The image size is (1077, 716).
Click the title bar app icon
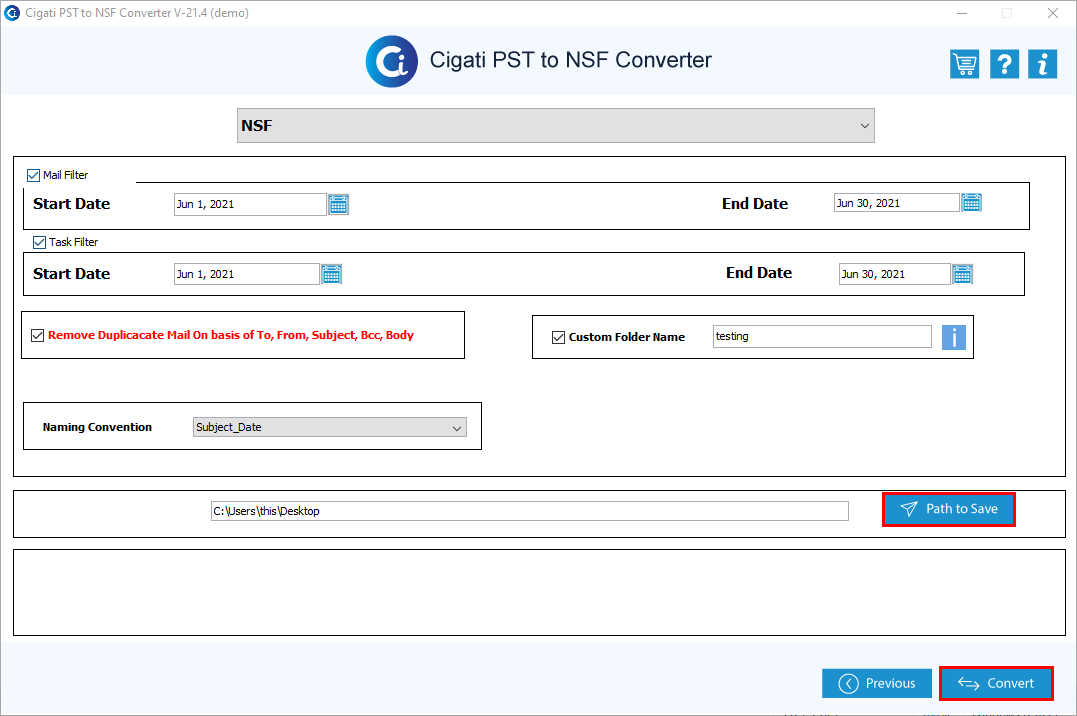click(12, 13)
